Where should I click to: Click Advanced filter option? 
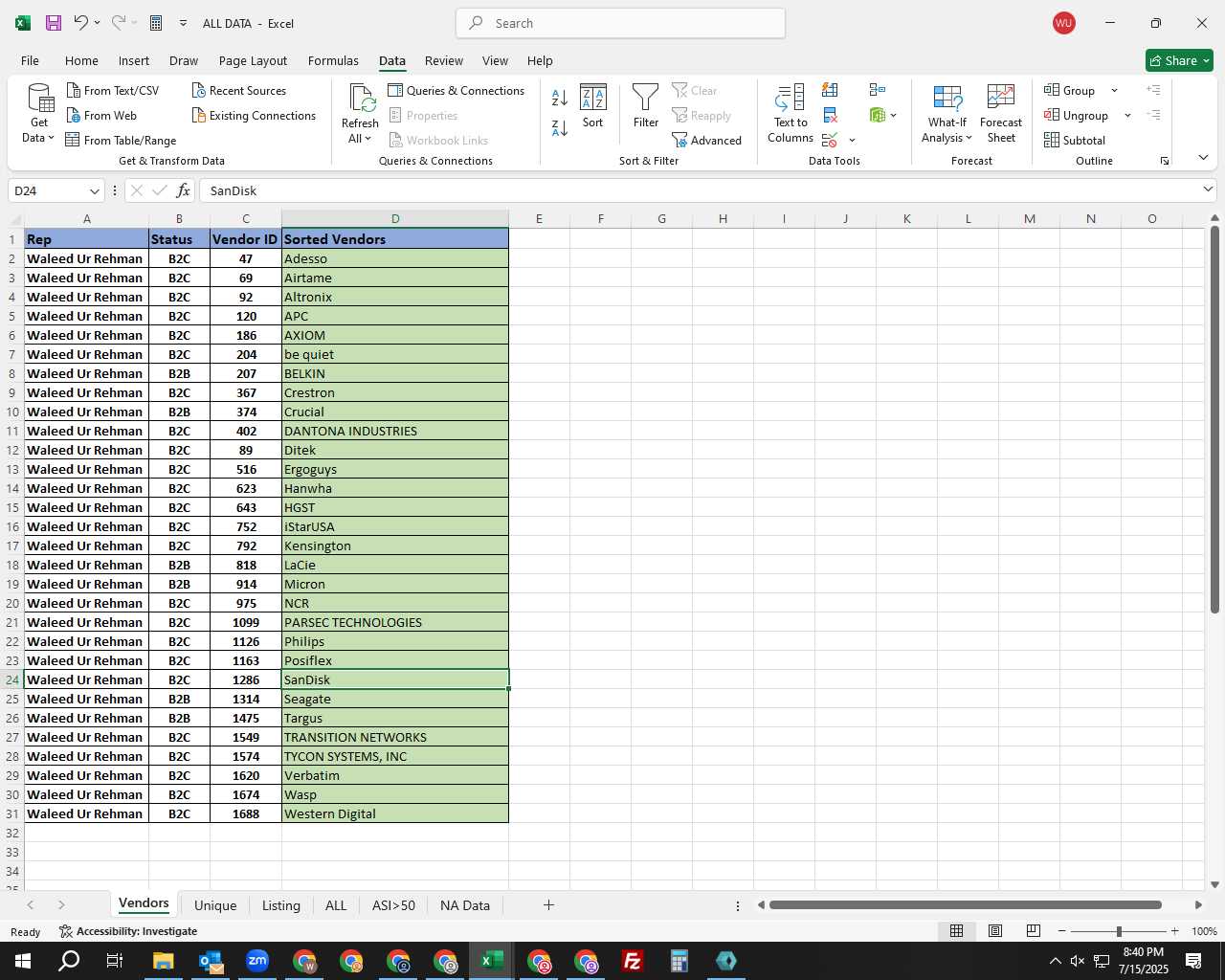(707, 140)
